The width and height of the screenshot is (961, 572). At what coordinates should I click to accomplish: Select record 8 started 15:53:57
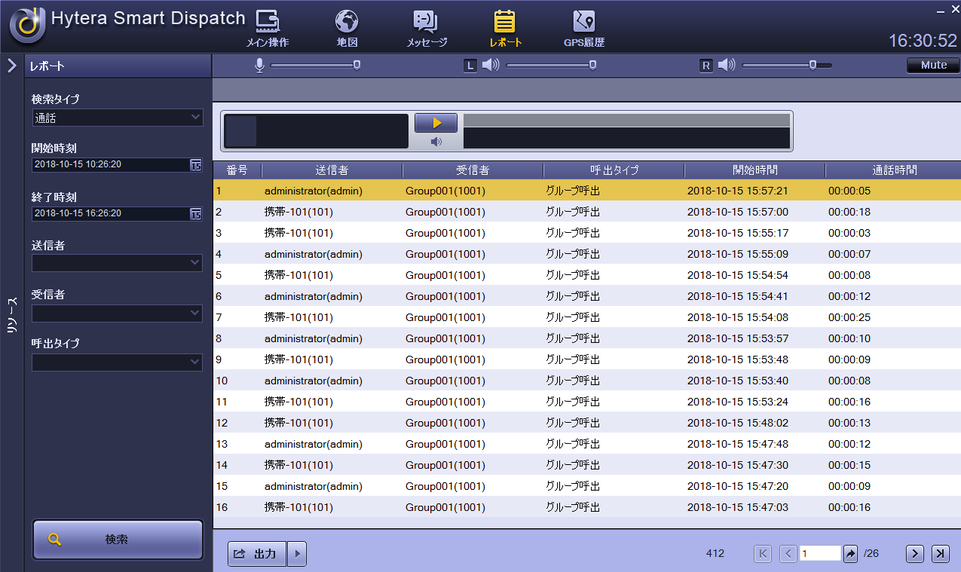(587, 338)
